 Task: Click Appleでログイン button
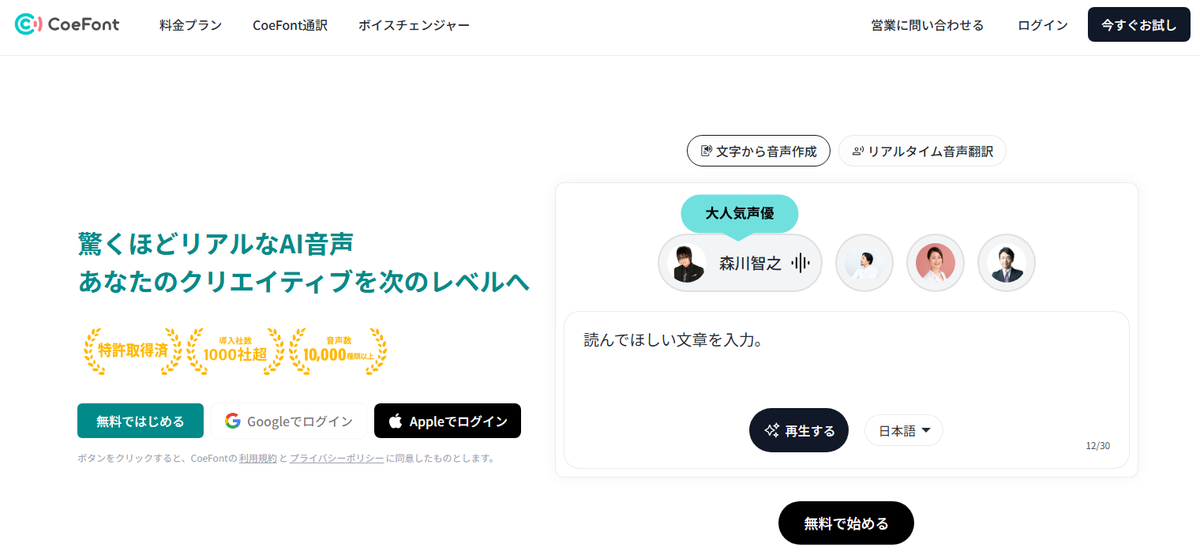pyautogui.click(x=448, y=421)
